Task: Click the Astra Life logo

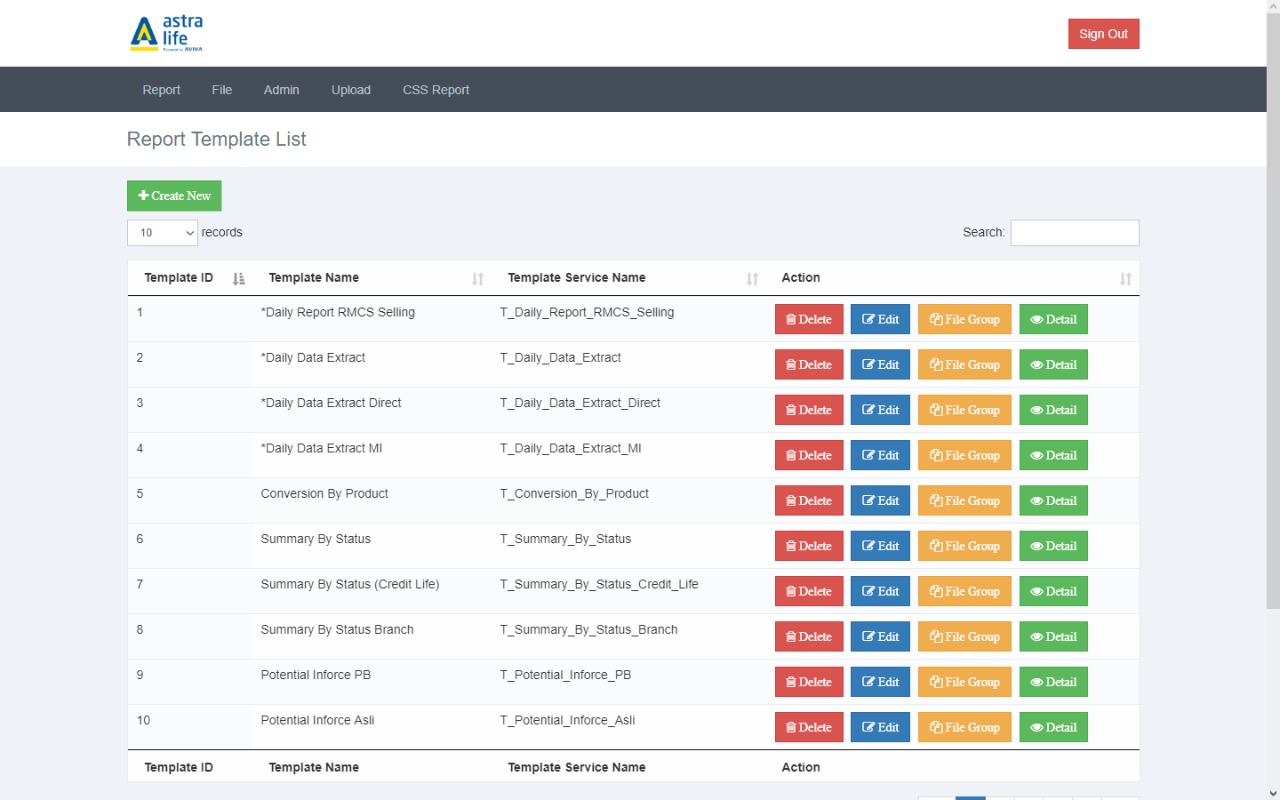Action: (166, 33)
